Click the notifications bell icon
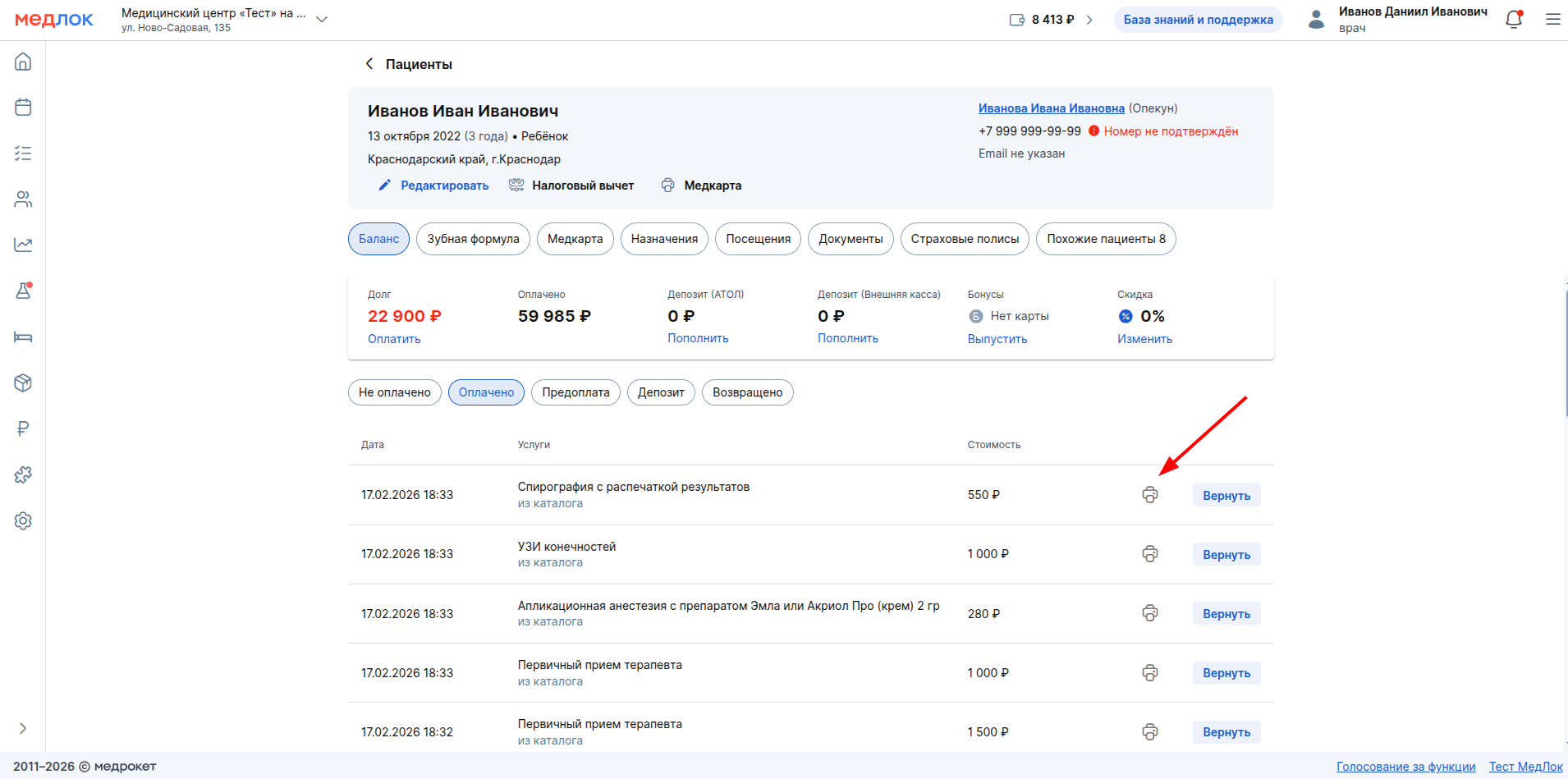This screenshot has width=1568, height=779. point(1514,20)
